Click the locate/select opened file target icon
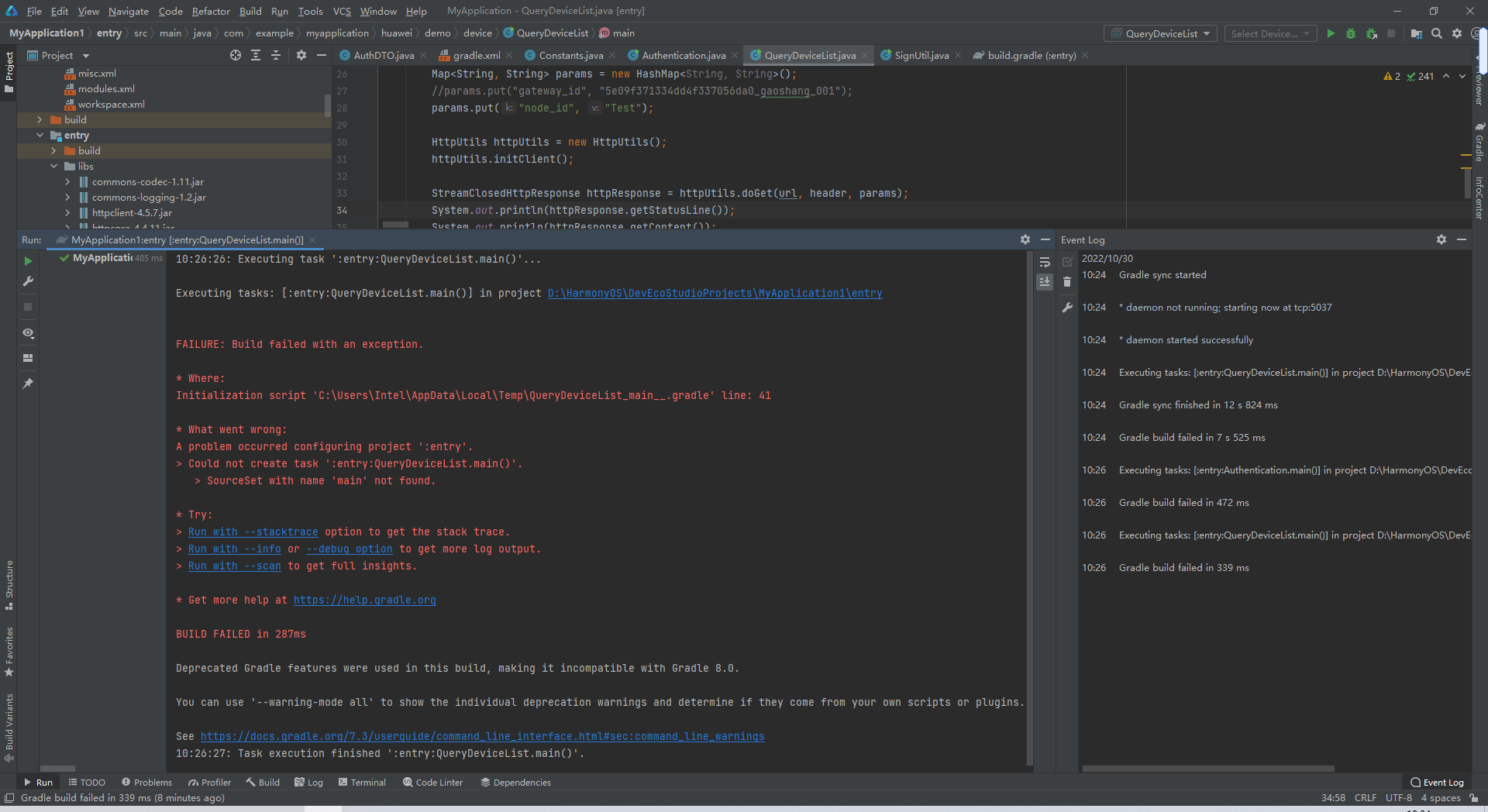1488x812 pixels. 236,55
